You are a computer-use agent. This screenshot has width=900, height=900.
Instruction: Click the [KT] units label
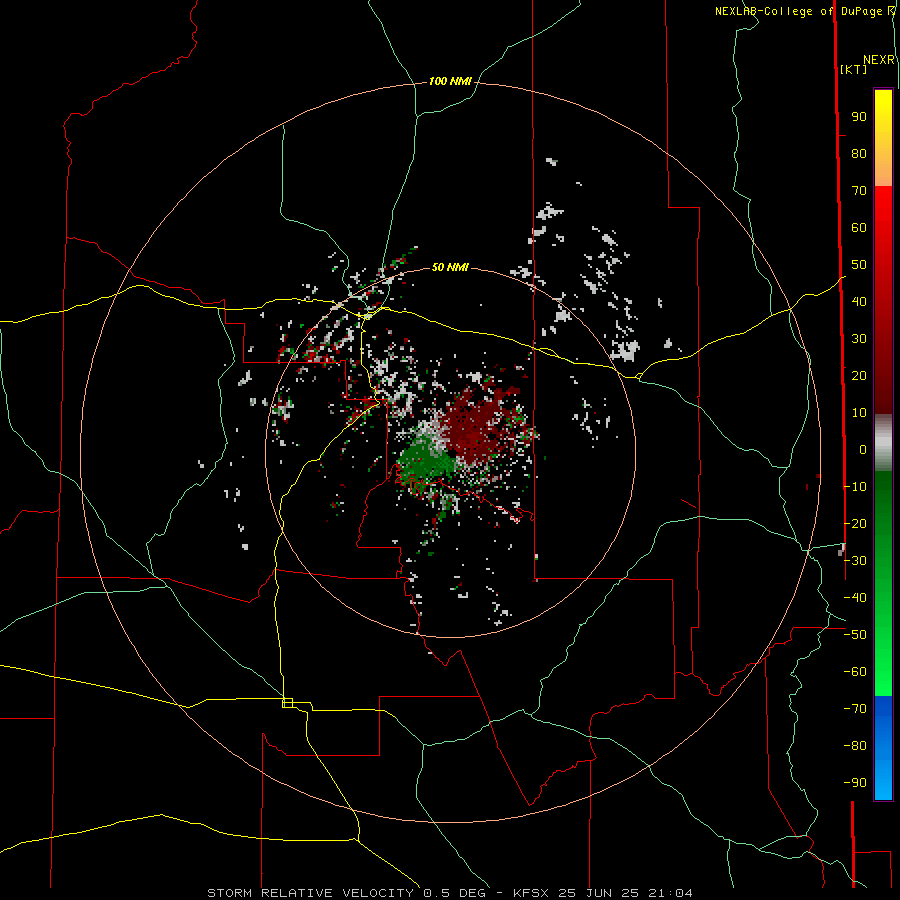point(854,69)
